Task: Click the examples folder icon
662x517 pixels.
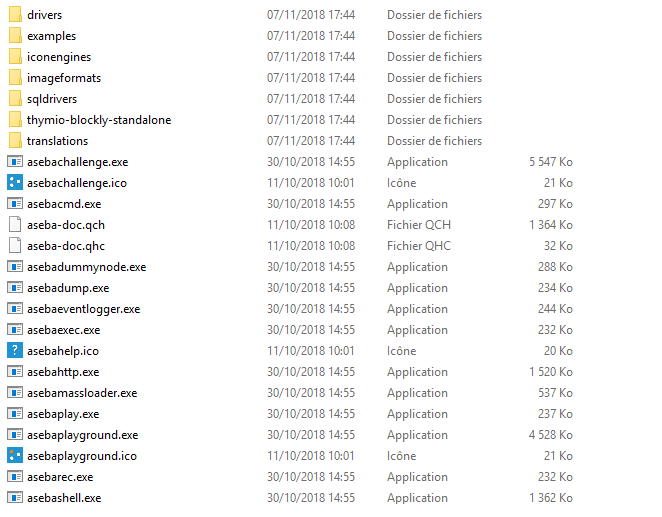Action: [15, 35]
